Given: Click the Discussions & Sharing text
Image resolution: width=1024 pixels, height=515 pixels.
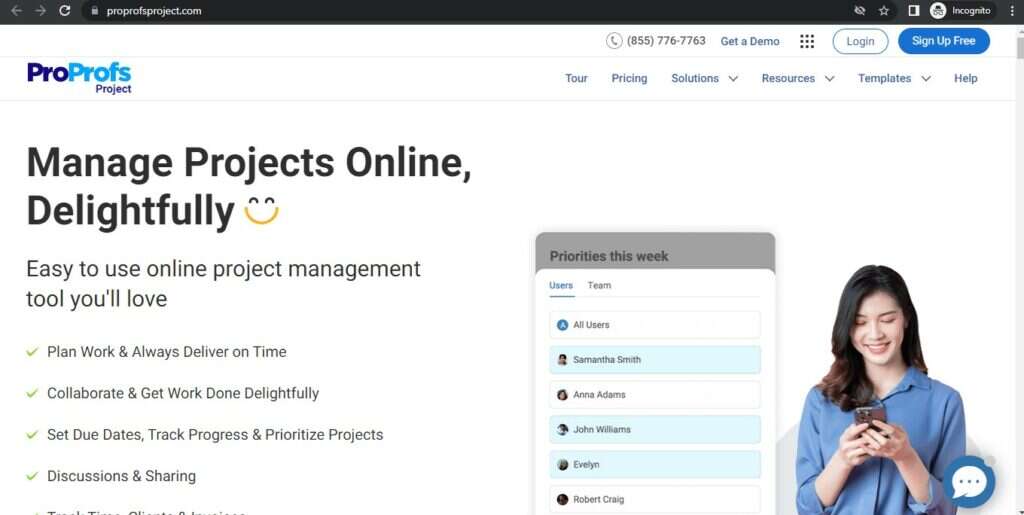Looking at the screenshot, I should pyautogui.click(x=121, y=476).
